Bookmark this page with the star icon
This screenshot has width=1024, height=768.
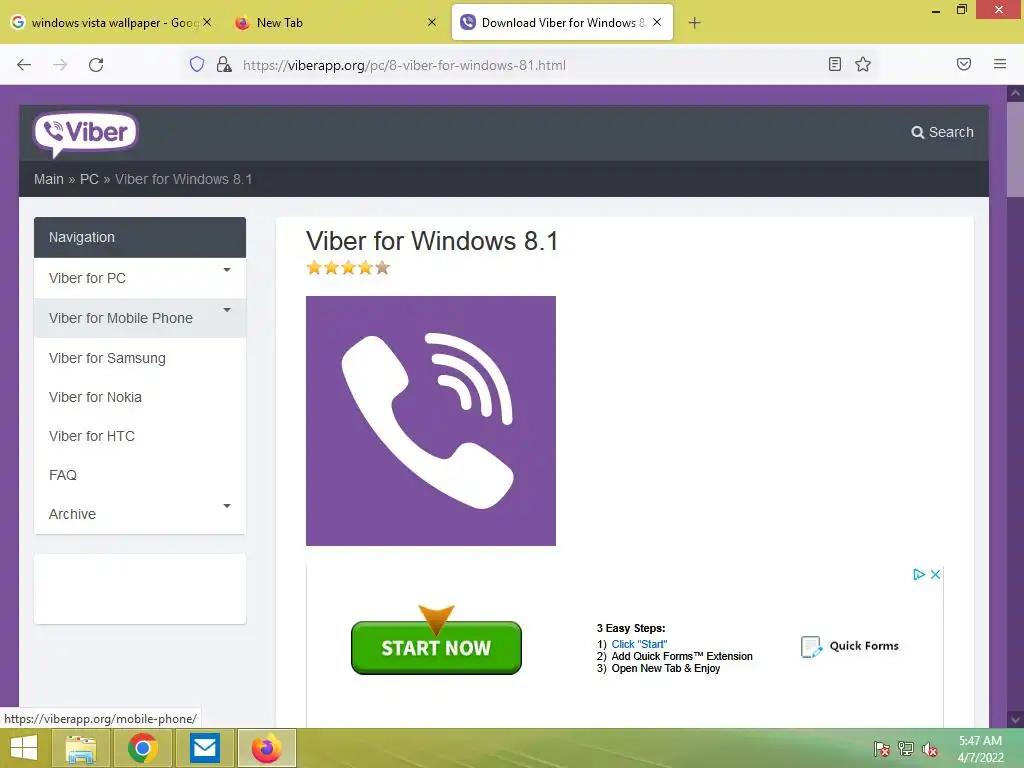coord(863,64)
